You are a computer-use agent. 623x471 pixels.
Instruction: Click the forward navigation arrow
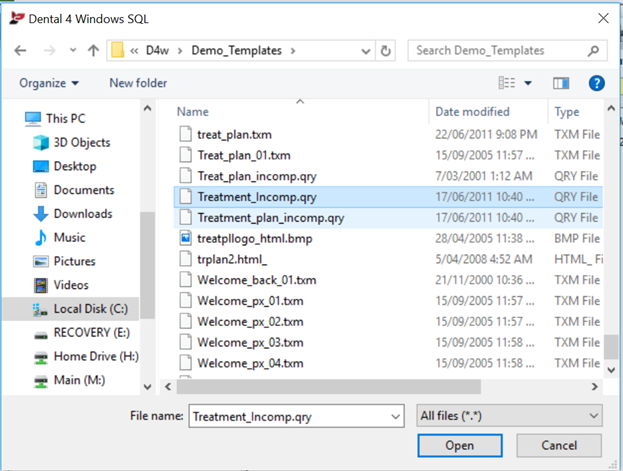(49, 50)
